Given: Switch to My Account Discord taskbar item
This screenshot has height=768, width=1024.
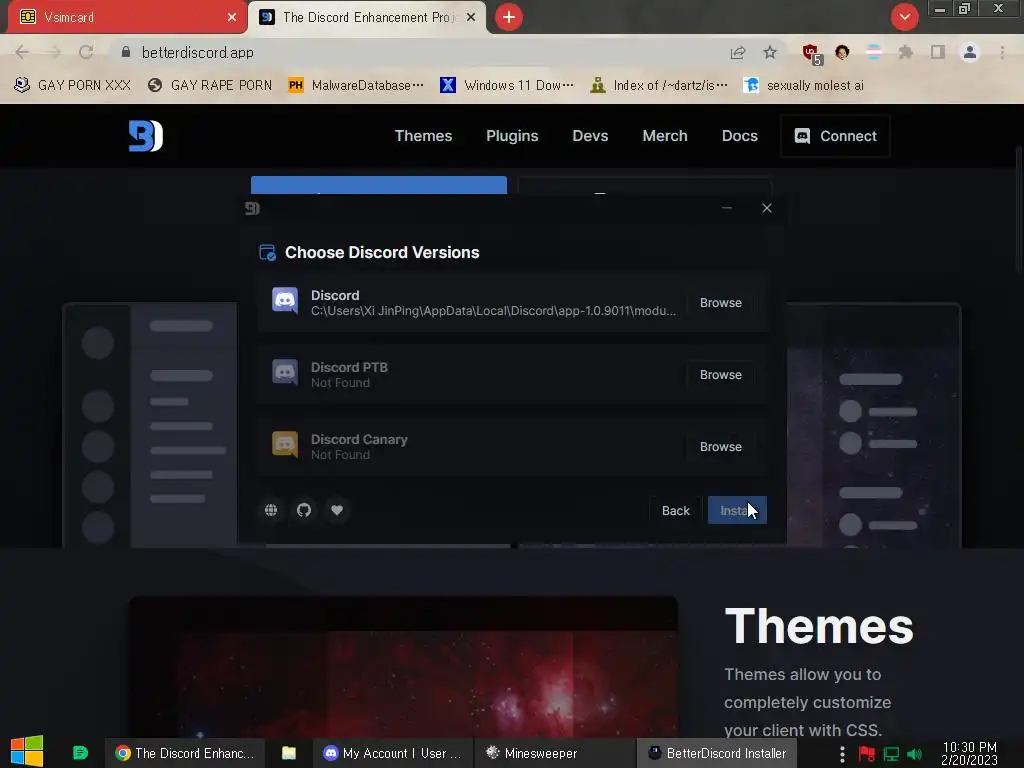Looking at the screenshot, I should pyautogui.click(x=392, y=753).
